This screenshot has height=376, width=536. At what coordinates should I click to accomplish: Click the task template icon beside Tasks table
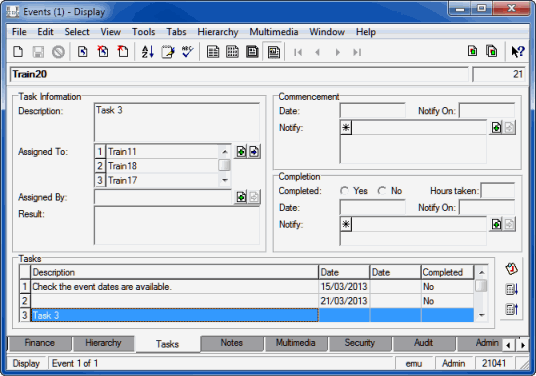(x=512, y=269)
